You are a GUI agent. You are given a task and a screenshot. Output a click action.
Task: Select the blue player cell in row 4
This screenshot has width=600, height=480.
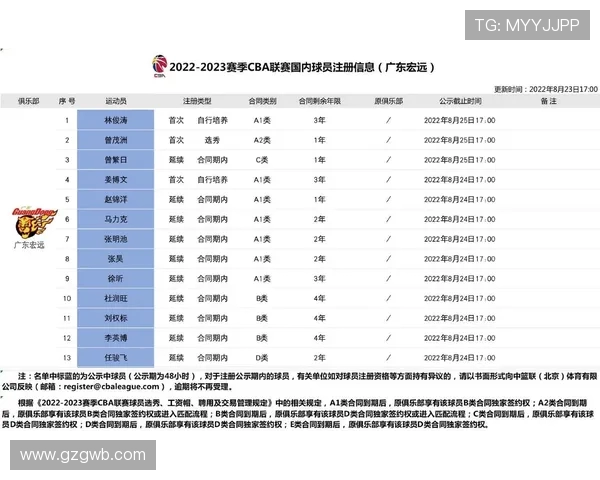pos(116,180)
